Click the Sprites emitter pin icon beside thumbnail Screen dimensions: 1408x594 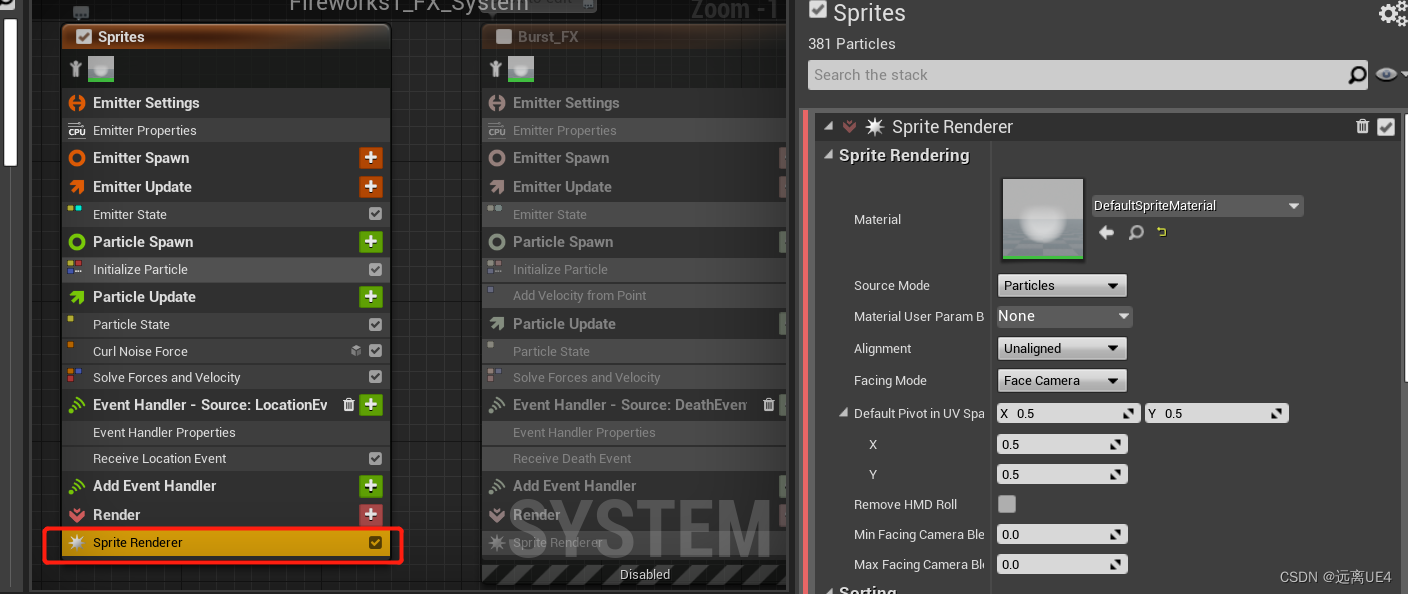[x=75, y=68]
